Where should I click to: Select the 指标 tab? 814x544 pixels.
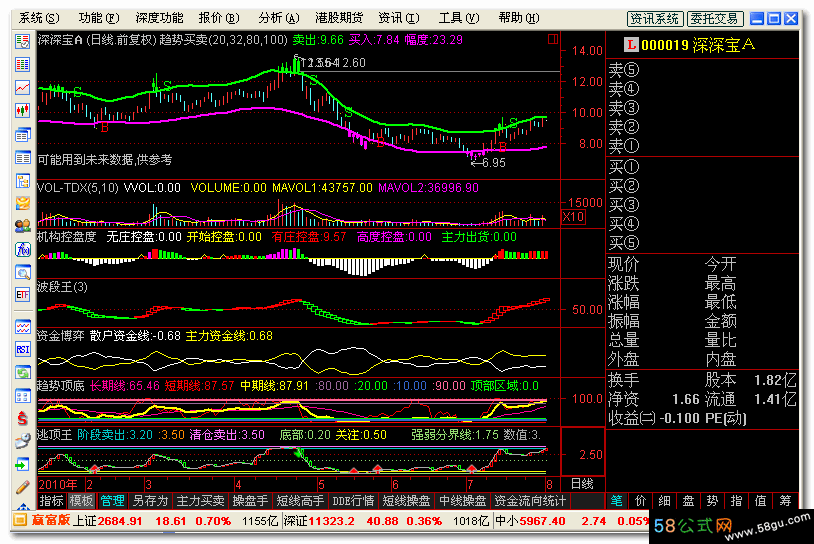coord(52,500)
